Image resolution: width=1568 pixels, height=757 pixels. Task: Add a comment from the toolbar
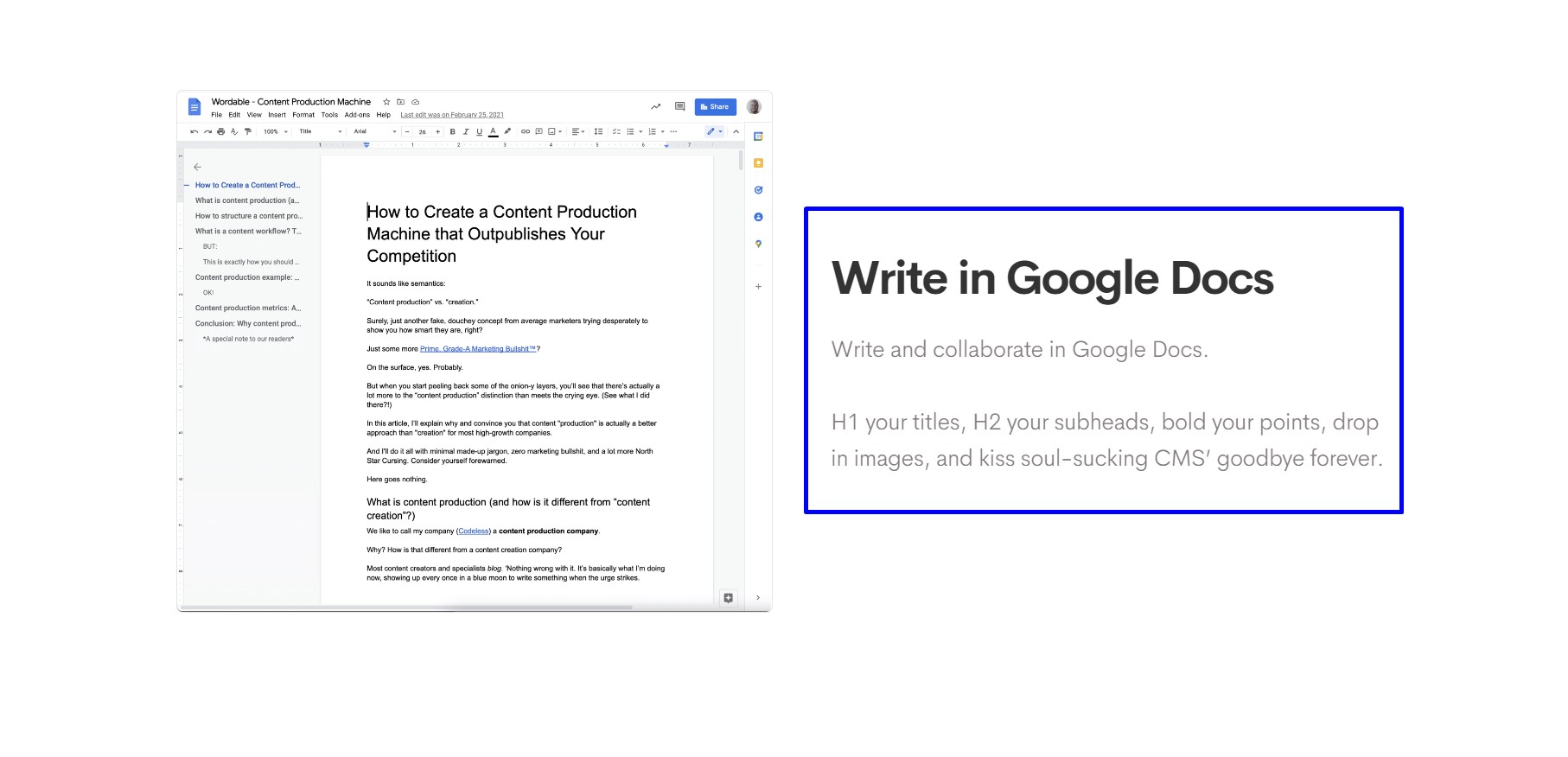tap(539, 131)
